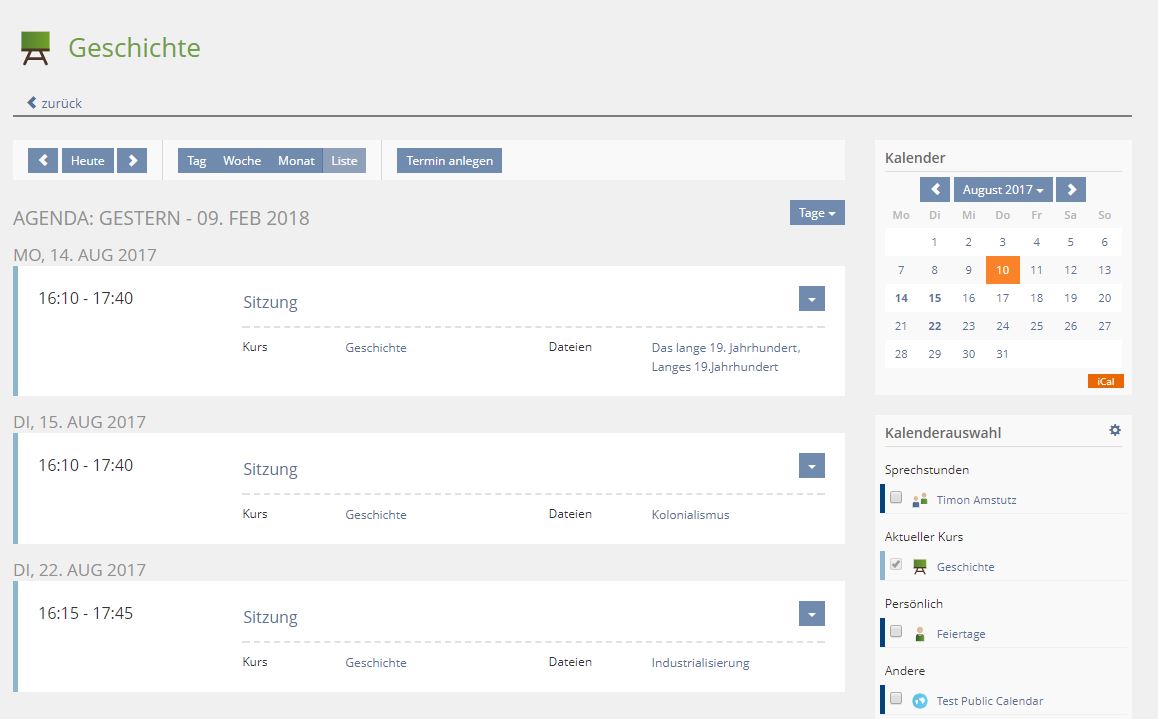Switch to the Woche view
The height and width of the screenshot is (719, 1158).
coord(241,160)
